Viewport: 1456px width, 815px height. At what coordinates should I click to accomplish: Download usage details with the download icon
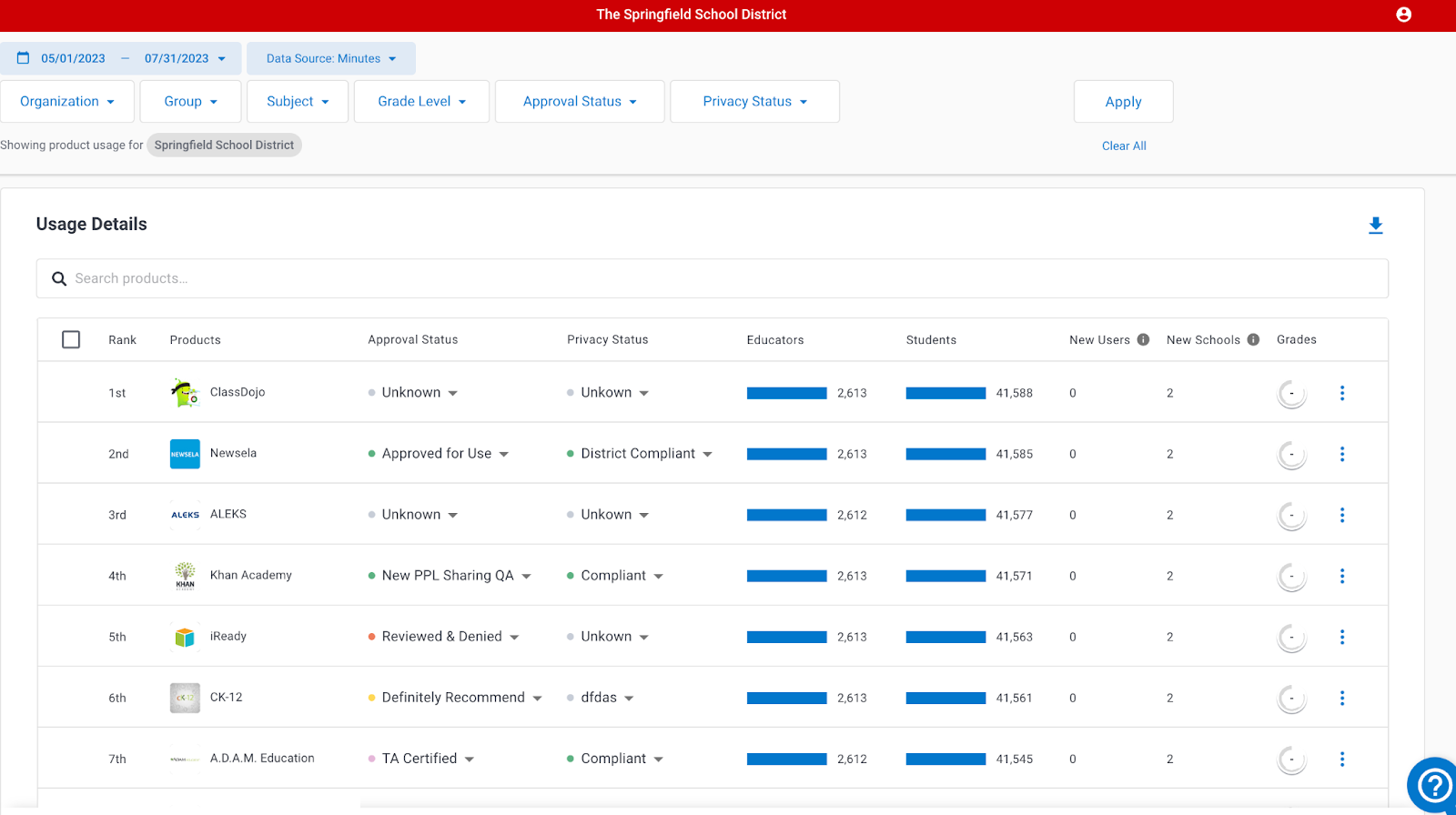coord(1375,225)
